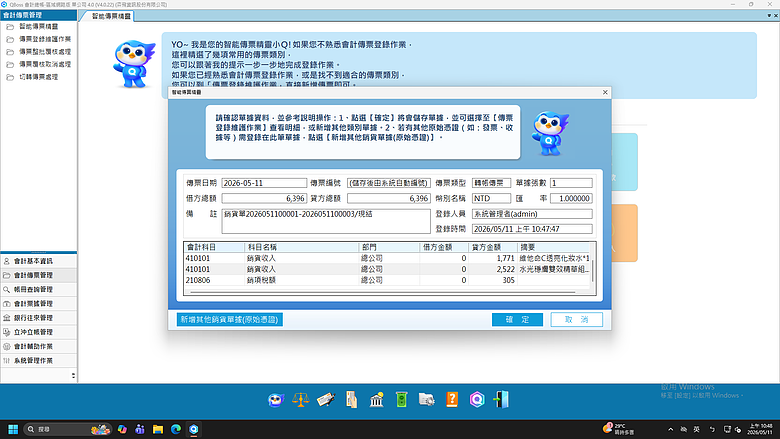Click the grid horizontal scrollbar
The height and width of the screenshot is (439, 780).
click(x=383, y=292)
